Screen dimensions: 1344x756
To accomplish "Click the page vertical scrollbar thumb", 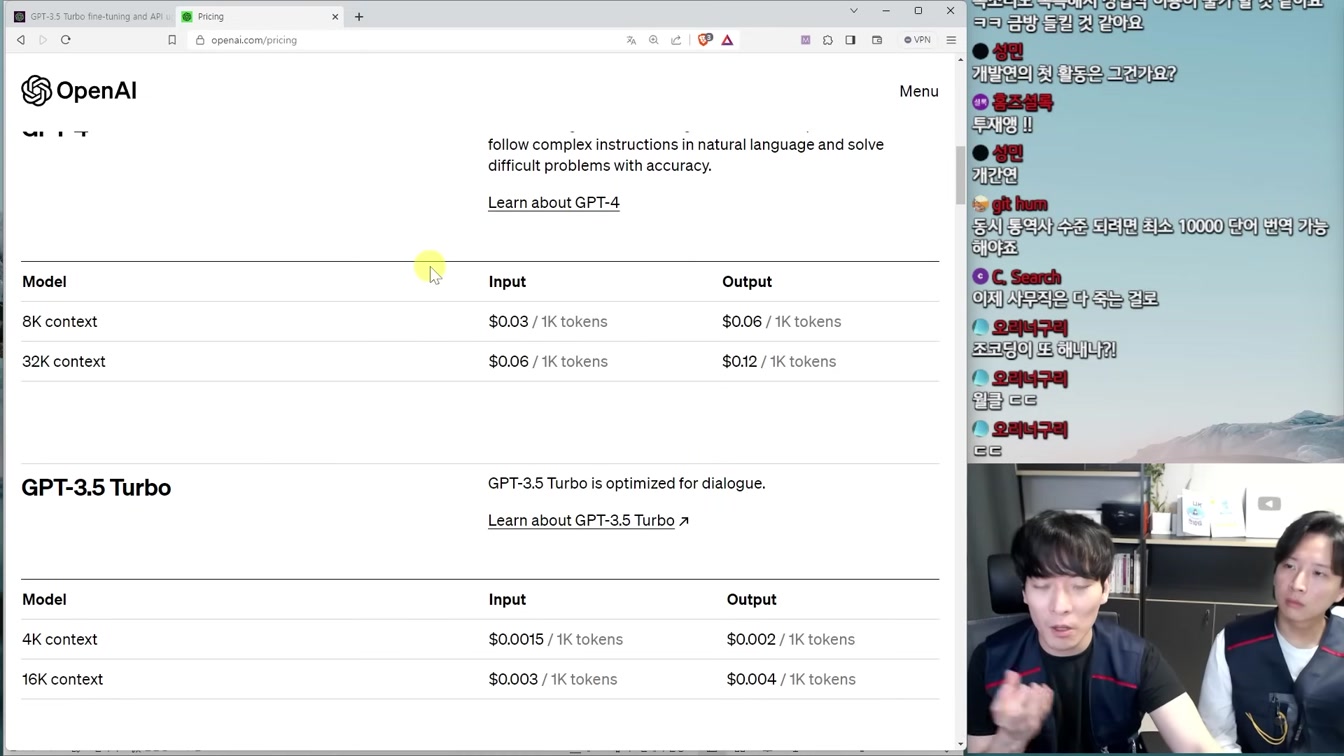I will [x=960, y=174].
